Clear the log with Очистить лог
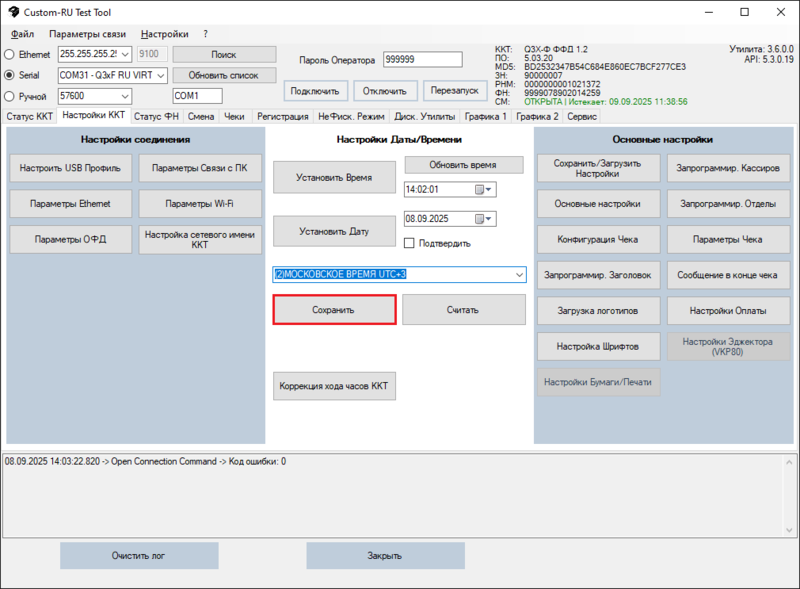 pyautogui.click(x=138, y=556)
